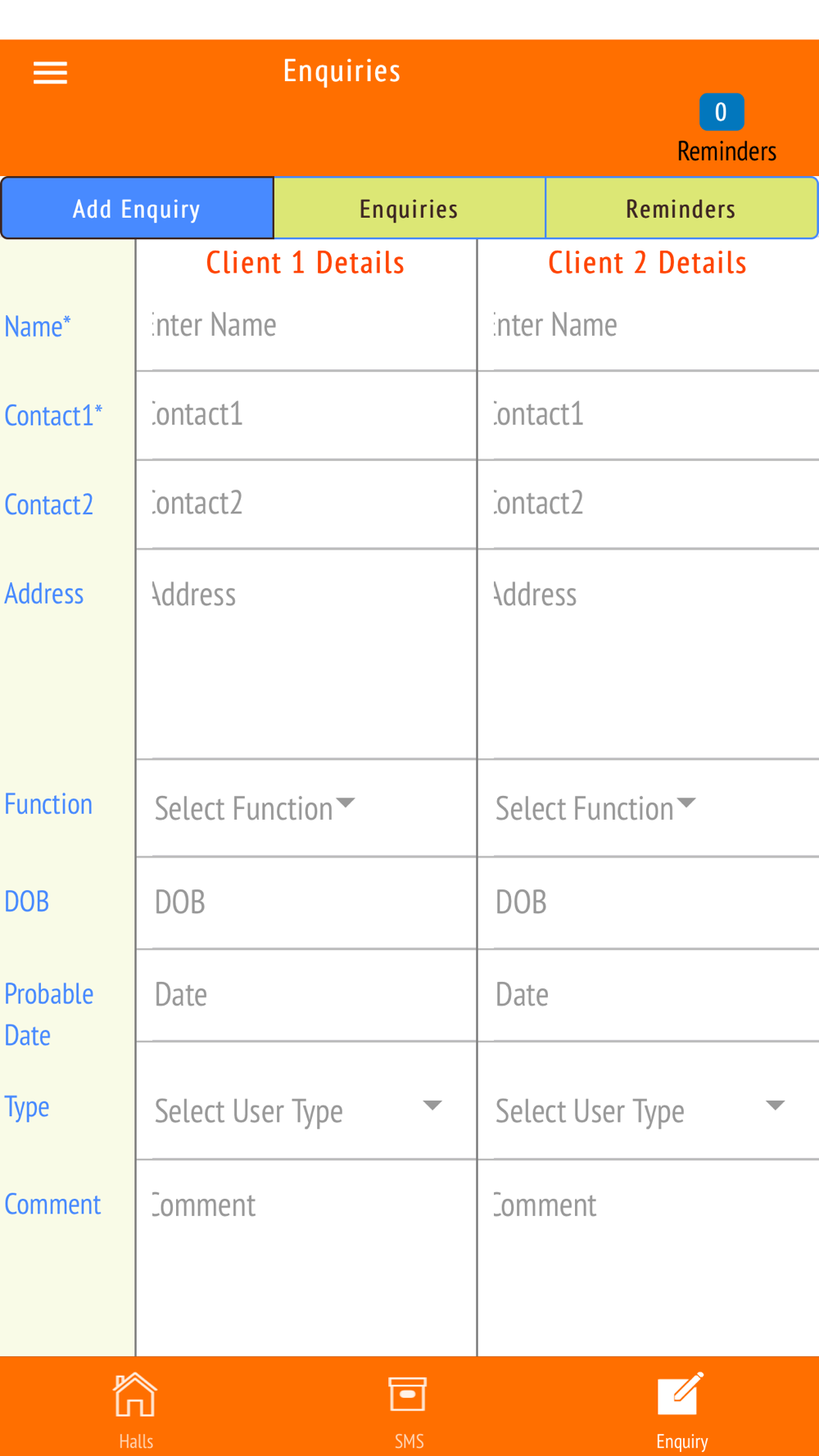Expand Client 1 Select Function dropdown

(x=255, y=808)
